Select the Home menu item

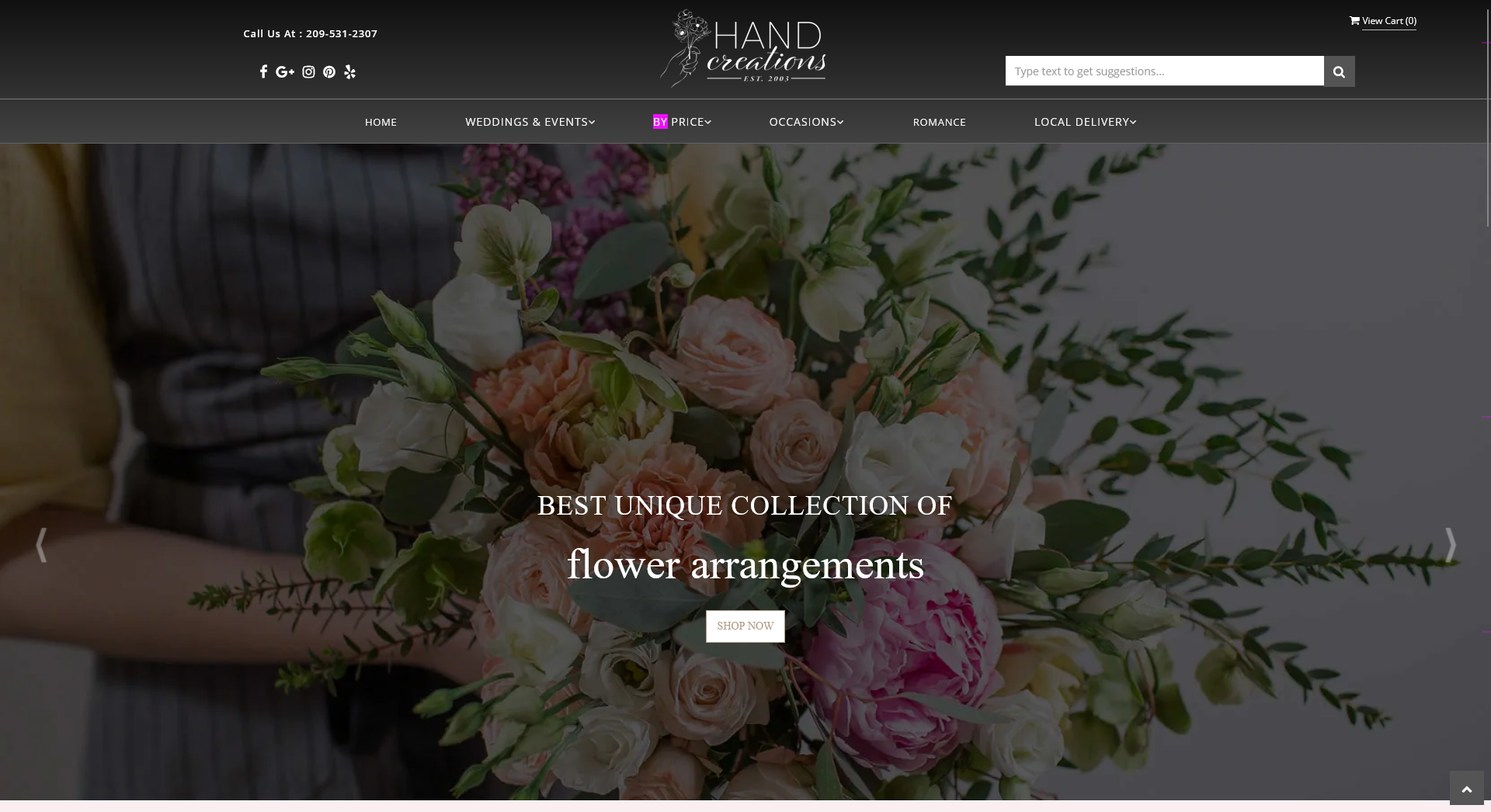pyautogui.click(x=381, y=122)
